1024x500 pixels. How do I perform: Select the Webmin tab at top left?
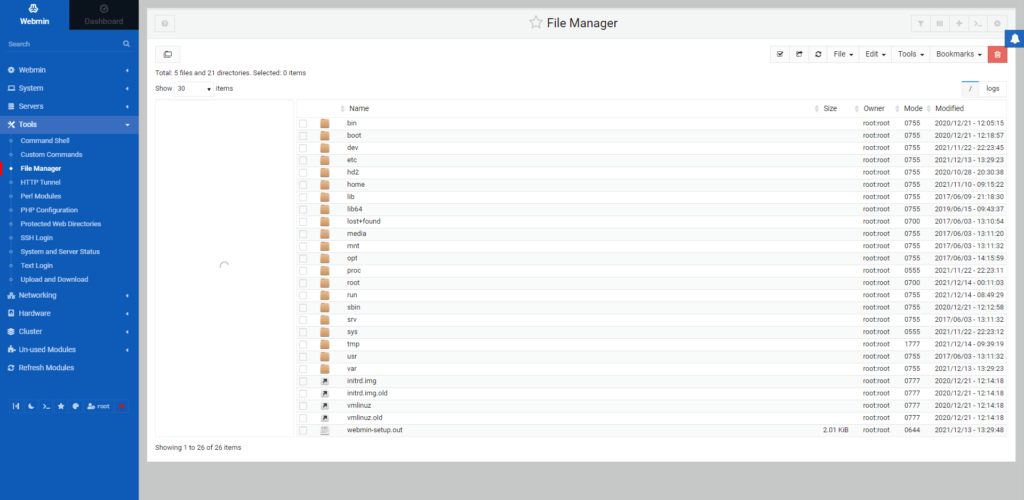(34, 15)
